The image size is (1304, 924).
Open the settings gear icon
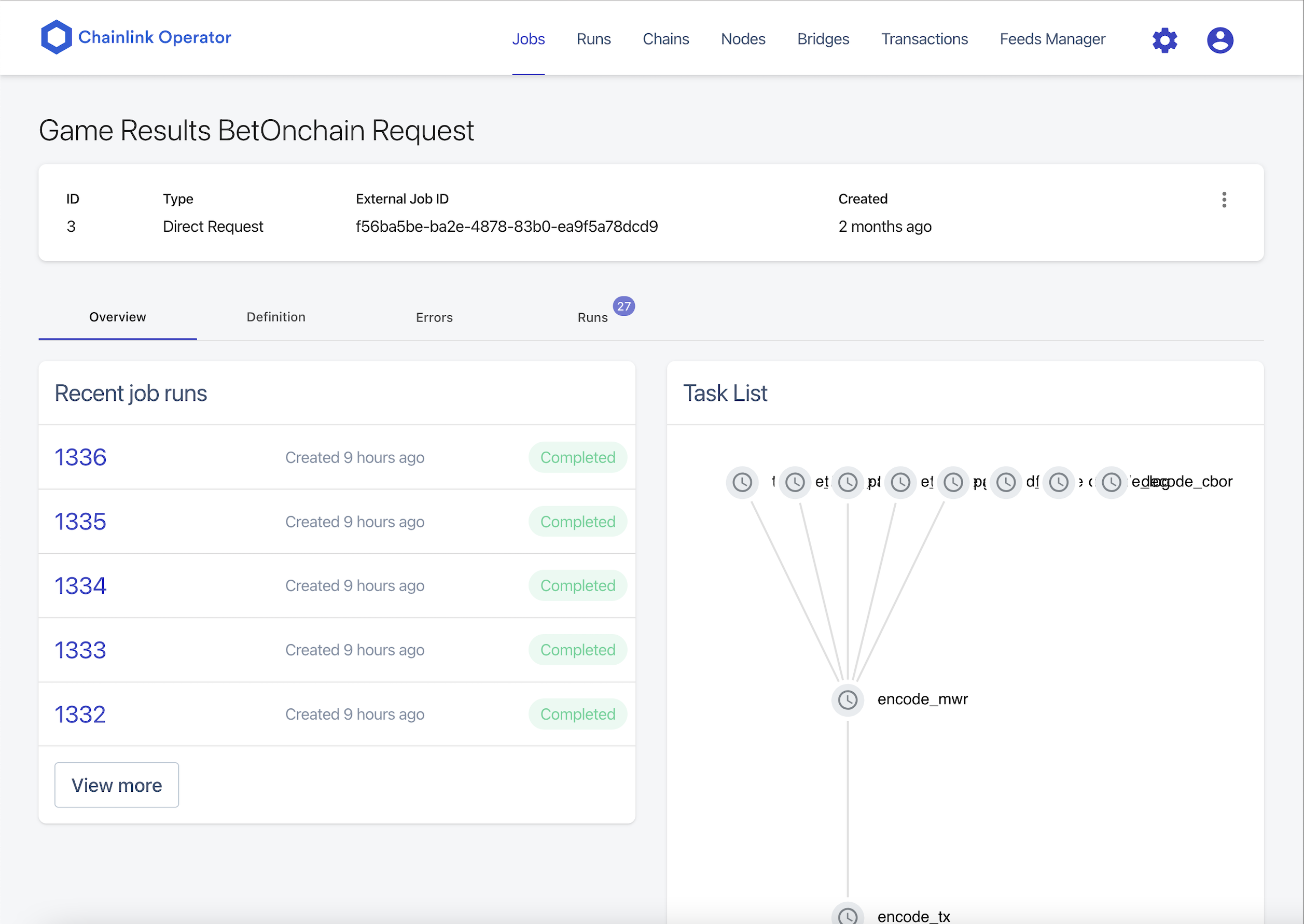1164,40
